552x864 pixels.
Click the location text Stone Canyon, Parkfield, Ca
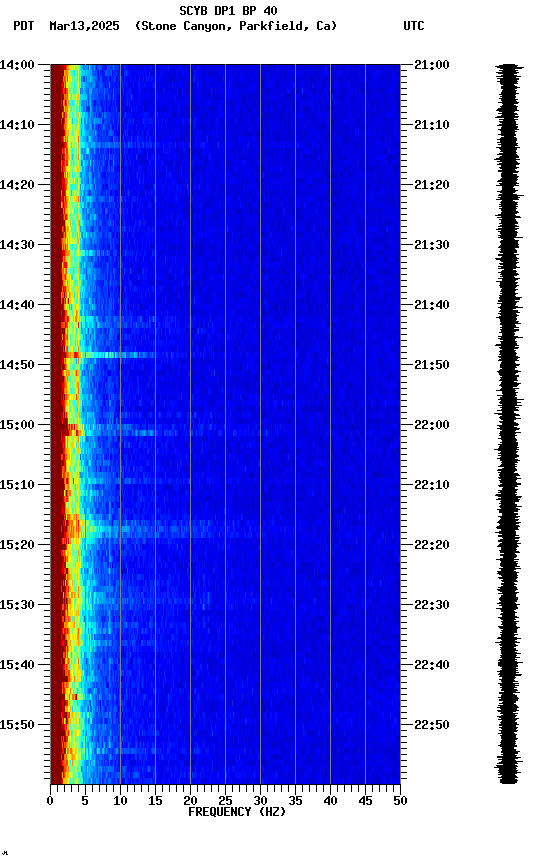tap(236, 26)
